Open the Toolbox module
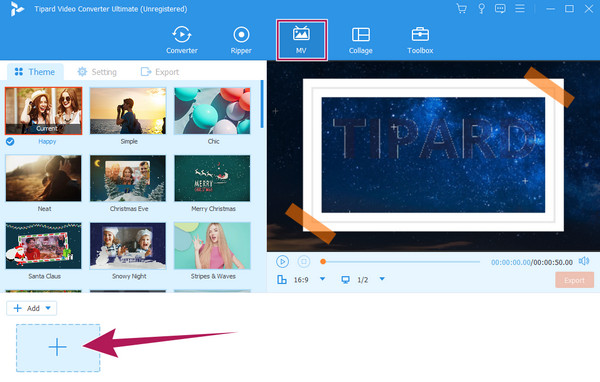The image size is (600, 382). pos(420,40)
